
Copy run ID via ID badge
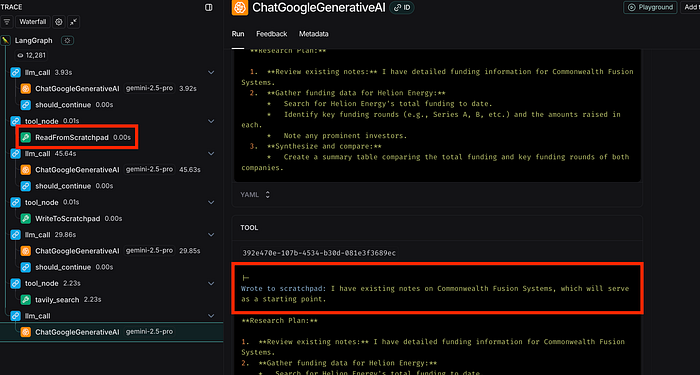402,8
